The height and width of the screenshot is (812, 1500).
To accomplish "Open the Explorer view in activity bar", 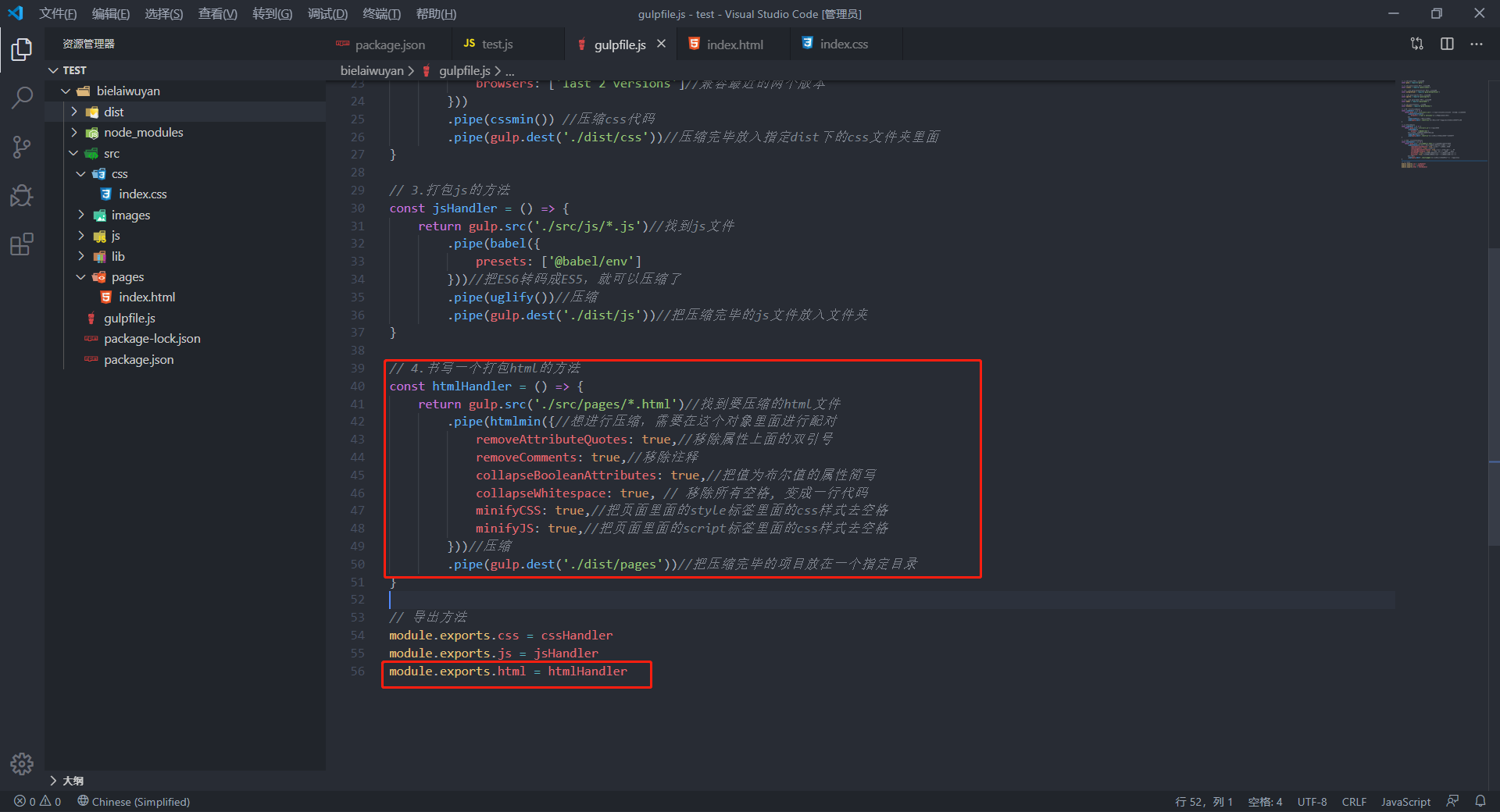I will [x=22, y=49].
